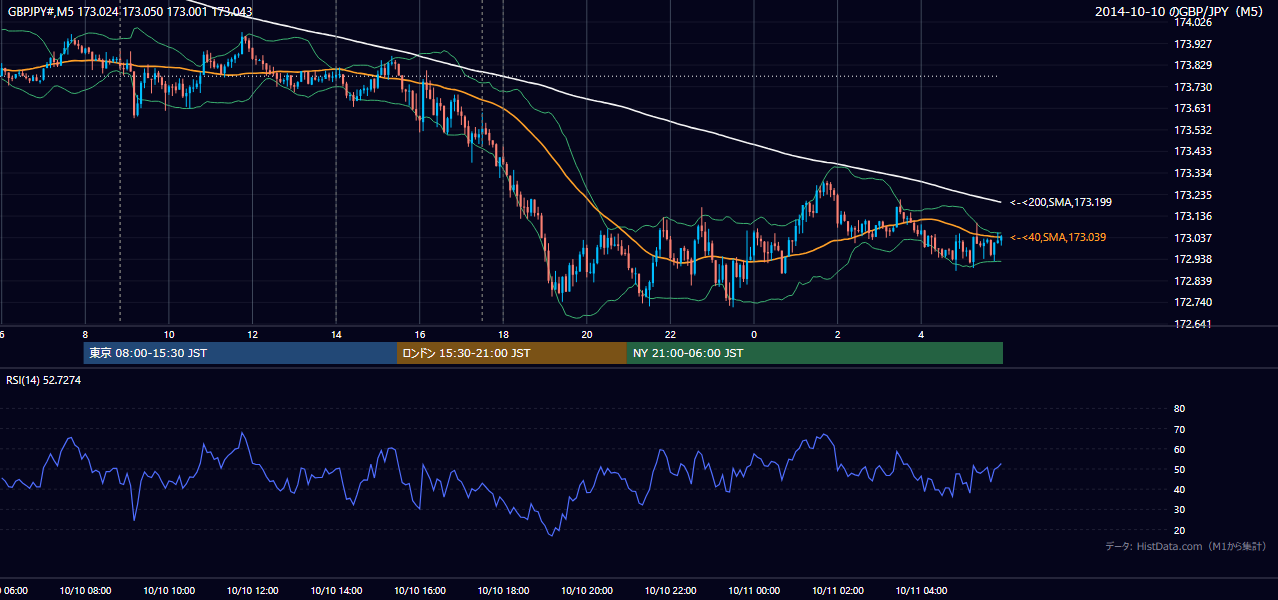The height and width of the screenshot is (600, 1278).
Task: Click the ロンドン 15:30-21:00 JST session bar
Action: [x=512, y=353]
